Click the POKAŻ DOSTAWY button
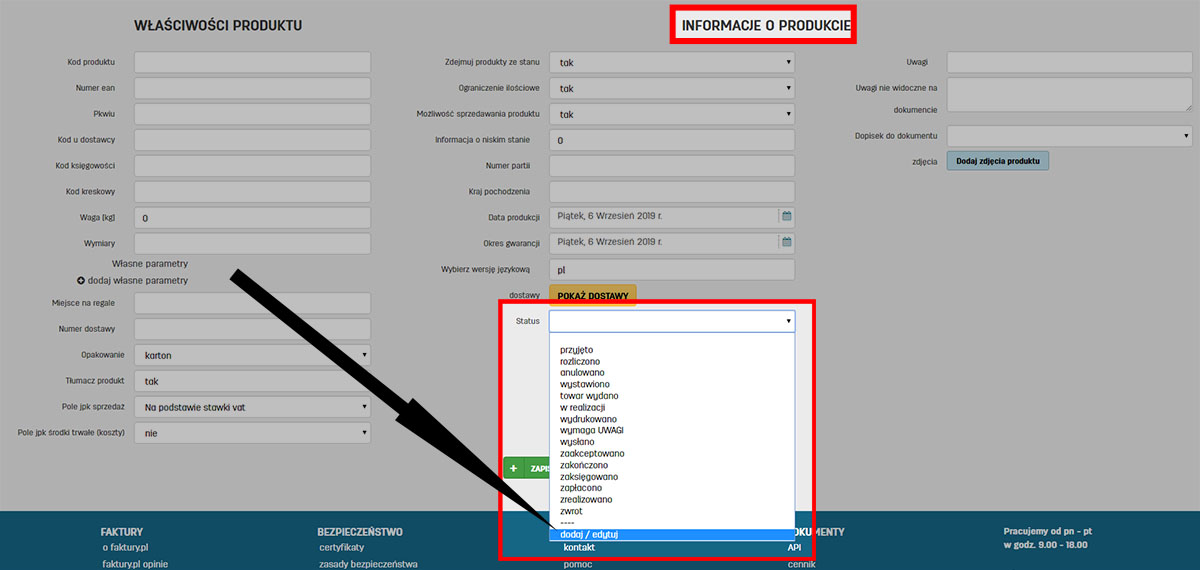This screenshot has width=1200, height=570. click(x=592, y=295)
